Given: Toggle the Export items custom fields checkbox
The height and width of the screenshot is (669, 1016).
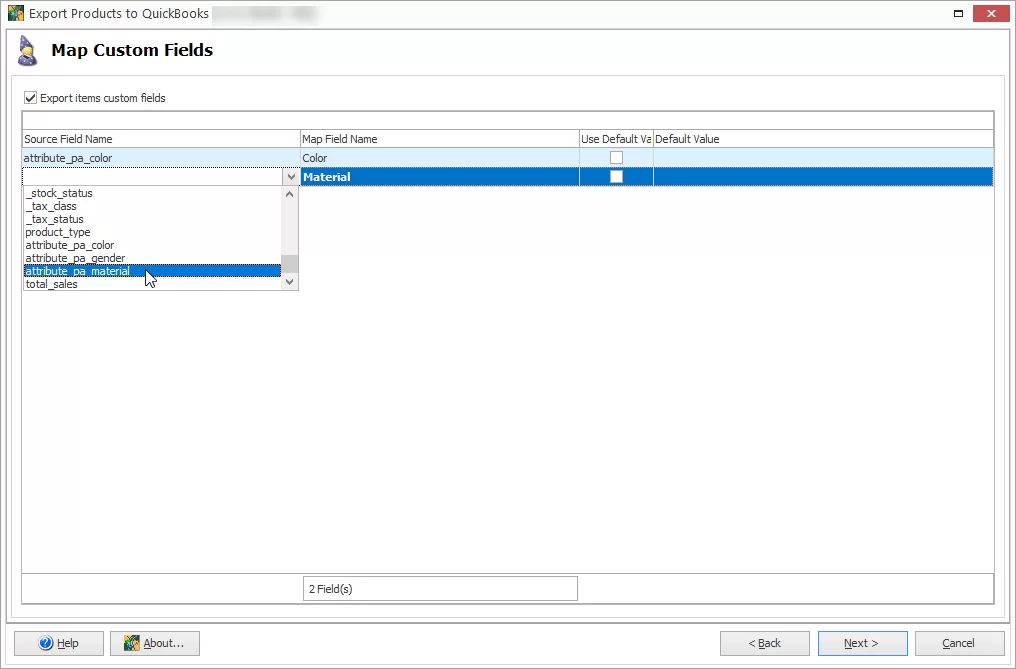Looking at the screenshot, I should point(30,98).
